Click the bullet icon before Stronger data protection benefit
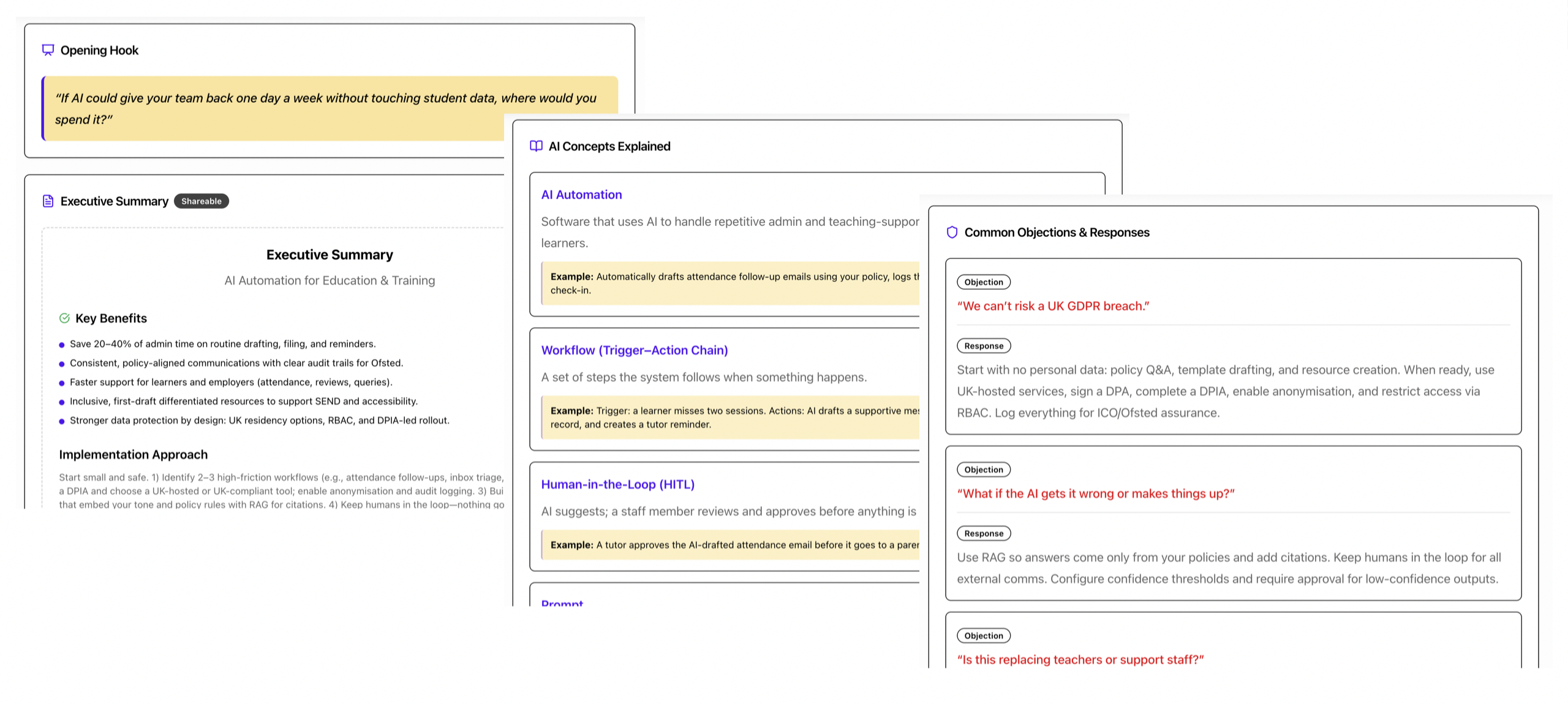 coord(61,421)
